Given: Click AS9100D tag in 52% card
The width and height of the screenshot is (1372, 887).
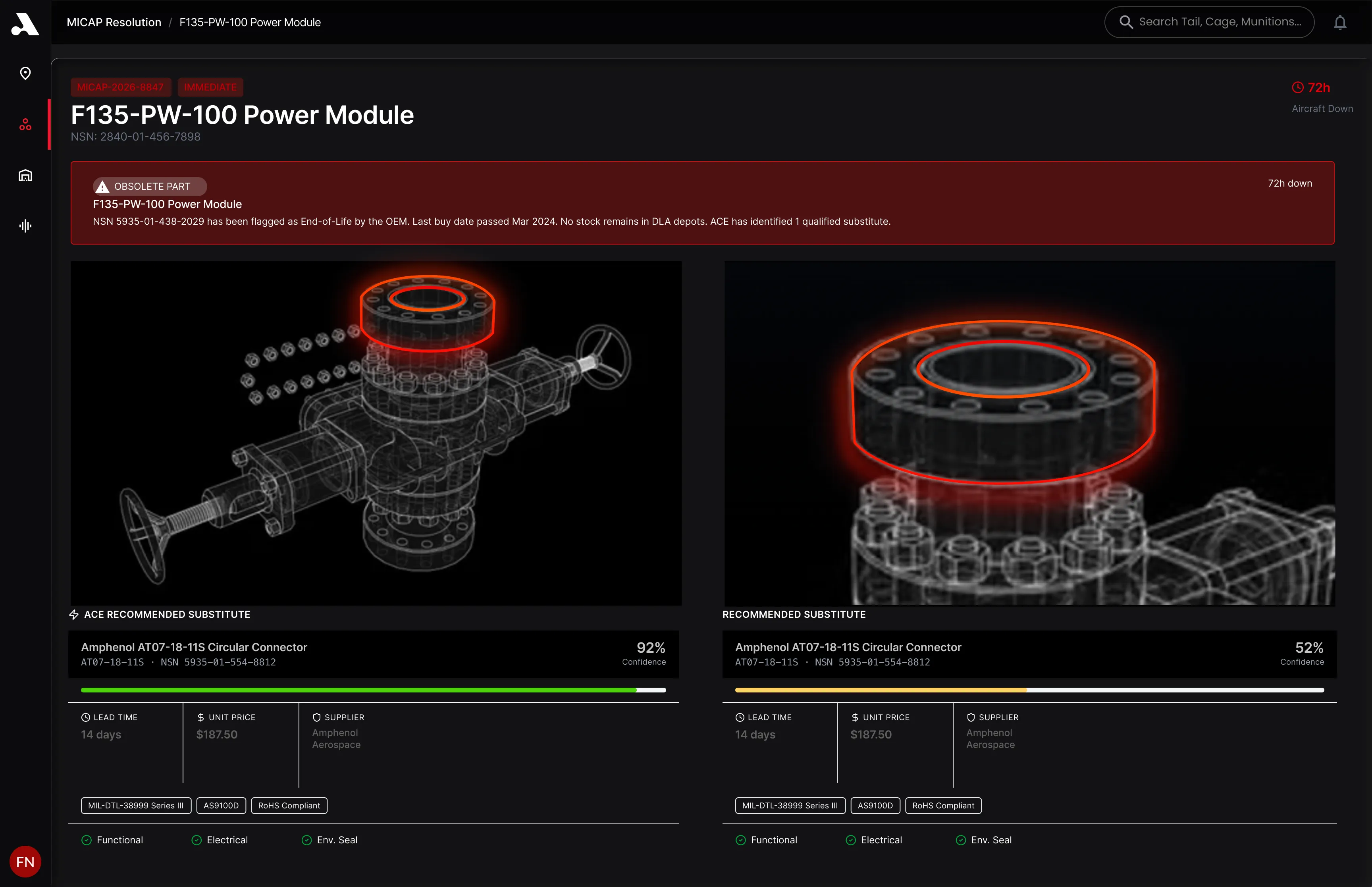Looking at the screenshot, I should coord(875,806).
